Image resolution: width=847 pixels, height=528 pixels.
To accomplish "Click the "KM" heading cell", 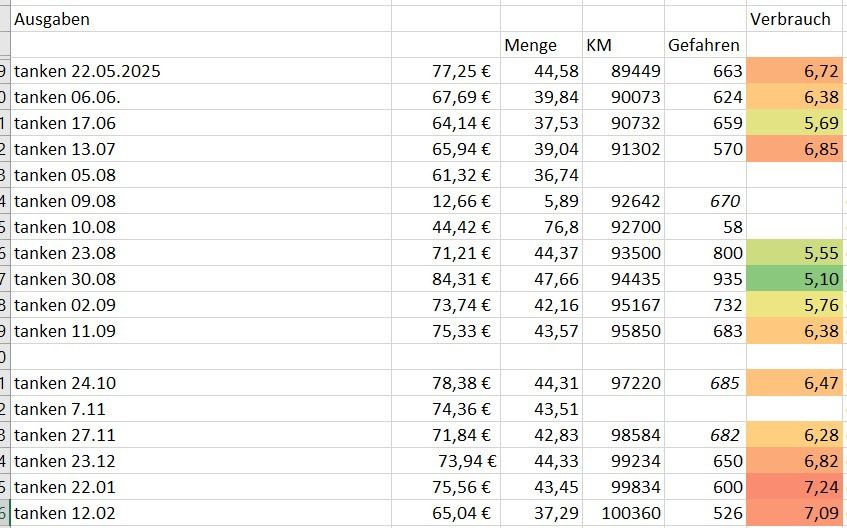I will click(x=599, y=45).
